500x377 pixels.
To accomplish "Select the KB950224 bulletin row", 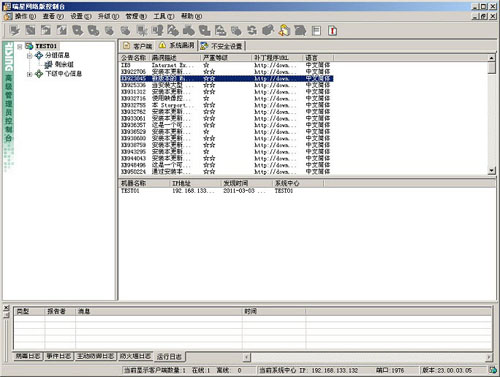I will (227, 172).
